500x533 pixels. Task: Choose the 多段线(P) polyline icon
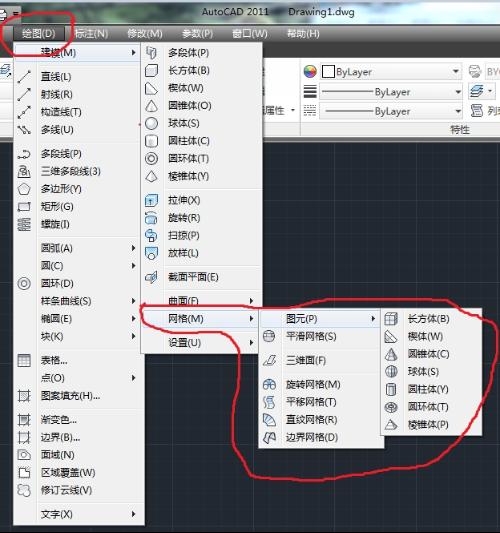[x=24, y=154]
